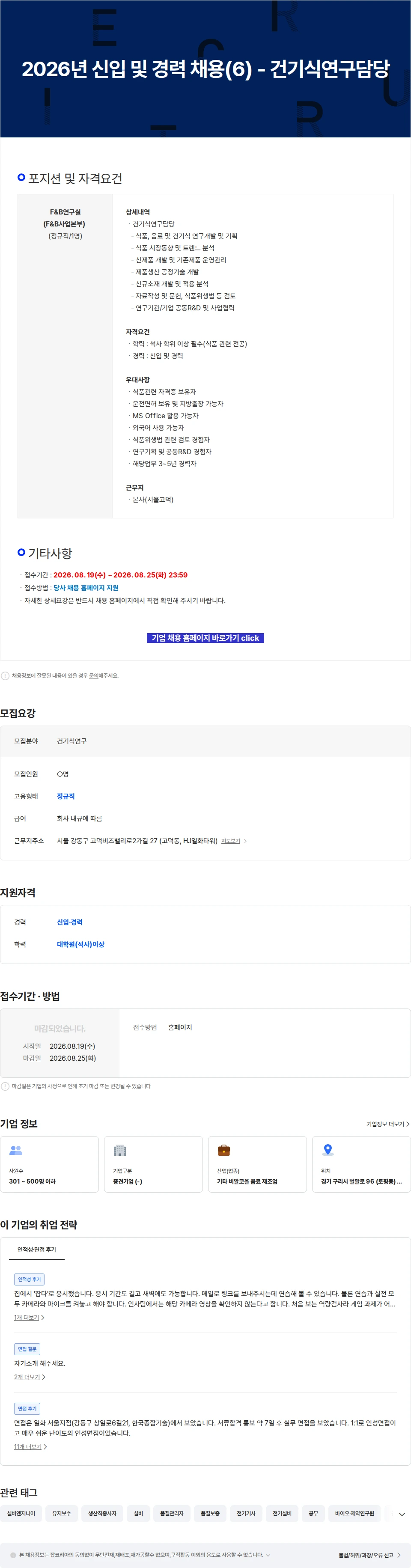Image resolution: width=411 pixels, height=1568 pixels.
Task: Expand 1개 더보기 under 인적성 후기
Action: 29,1318
